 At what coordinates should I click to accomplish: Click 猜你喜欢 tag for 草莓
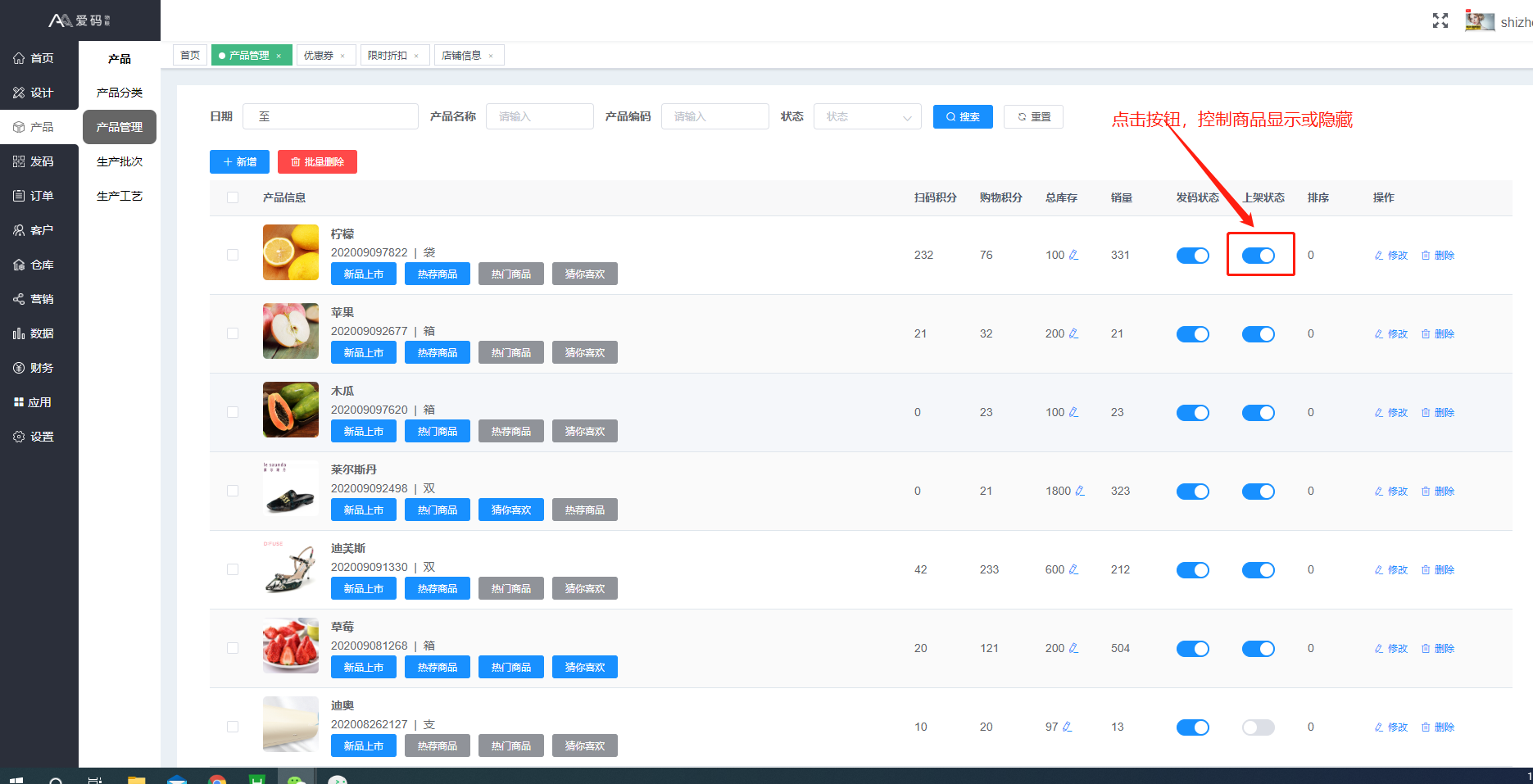(x=585, y=667)
